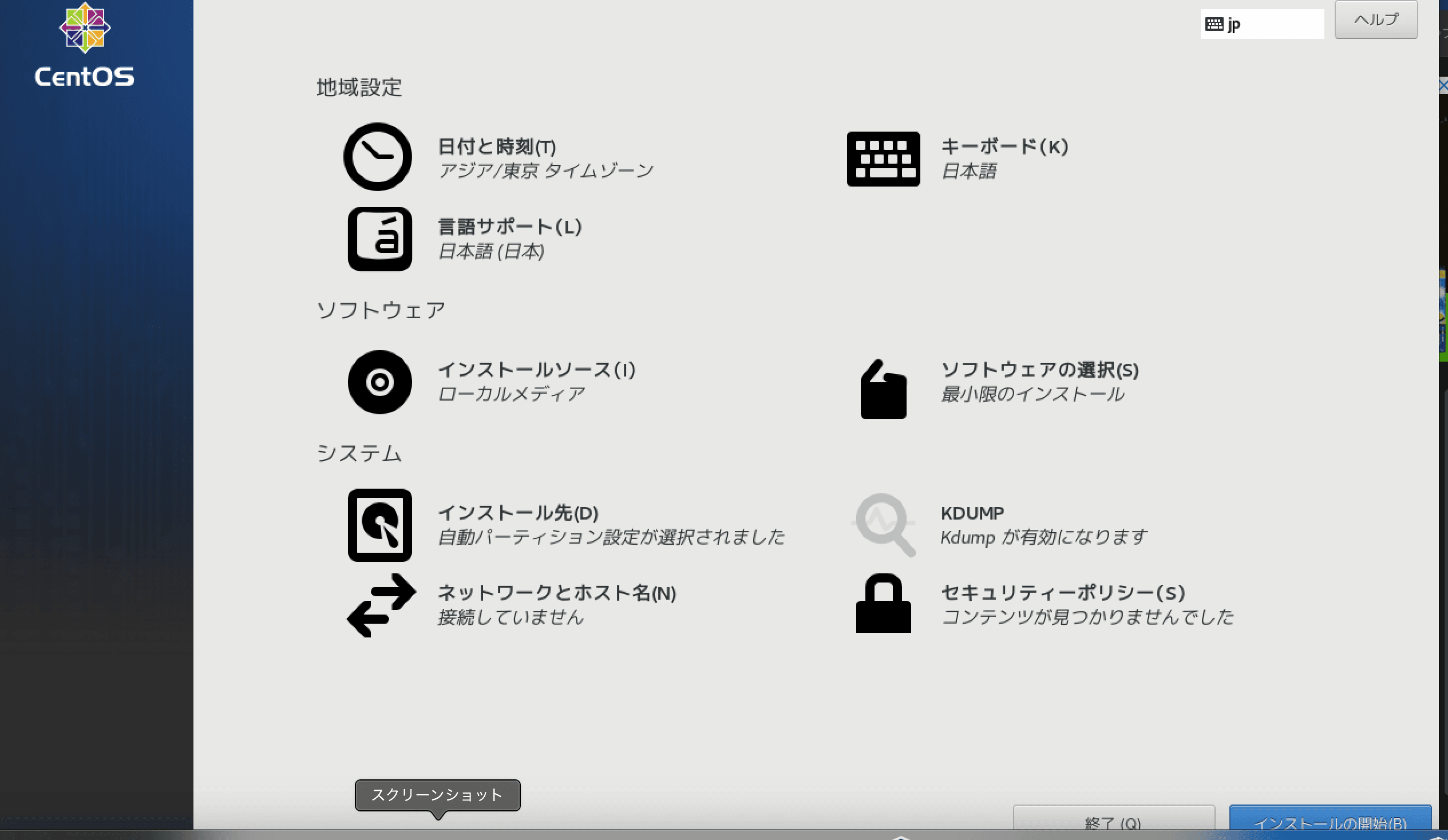Open セキュリティーポリシー(S) label
Screen dimensions: 1448x840
click(x=1062, y=592)
